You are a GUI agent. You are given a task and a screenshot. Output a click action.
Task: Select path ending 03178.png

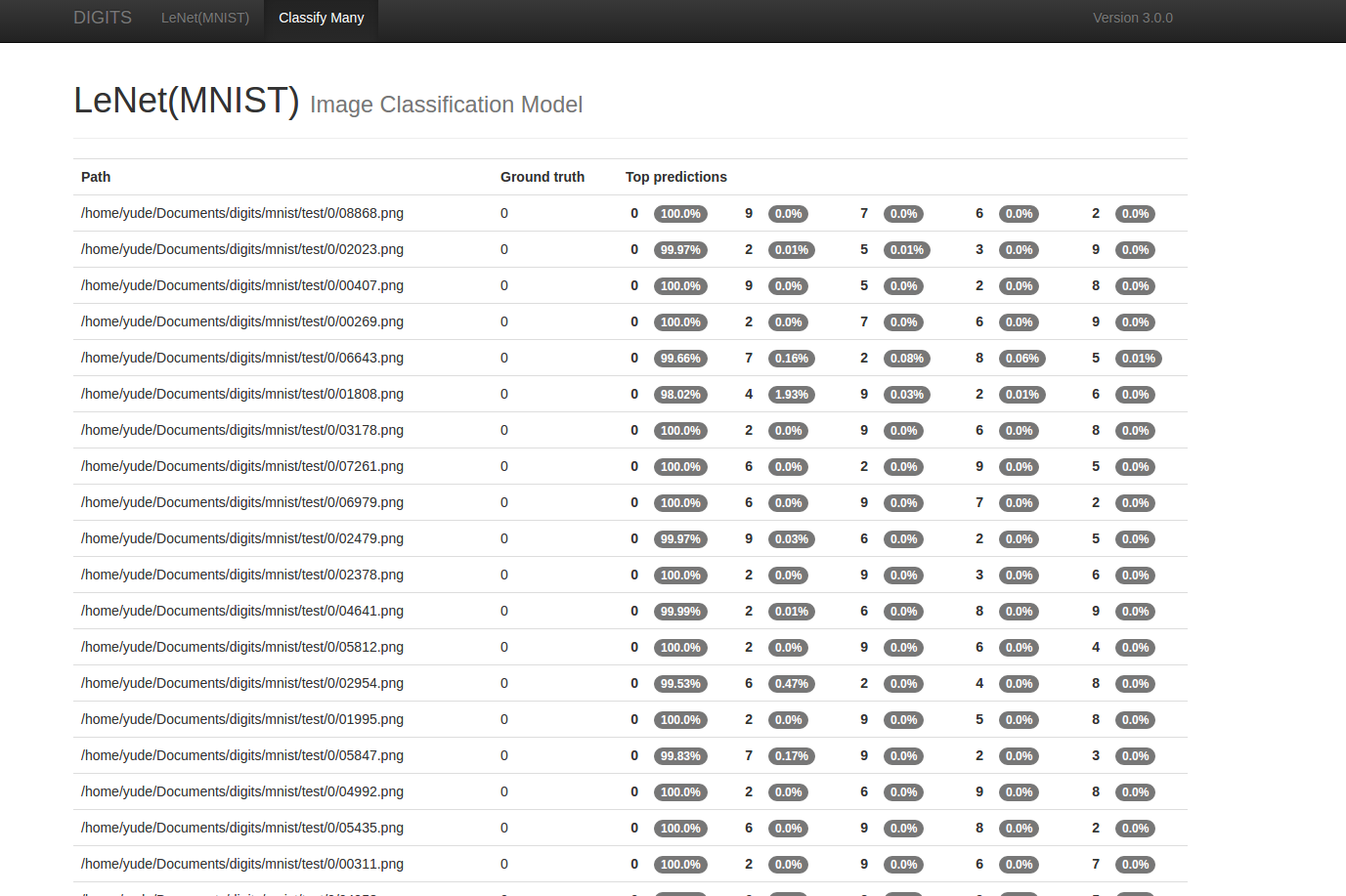pos(242,430)
